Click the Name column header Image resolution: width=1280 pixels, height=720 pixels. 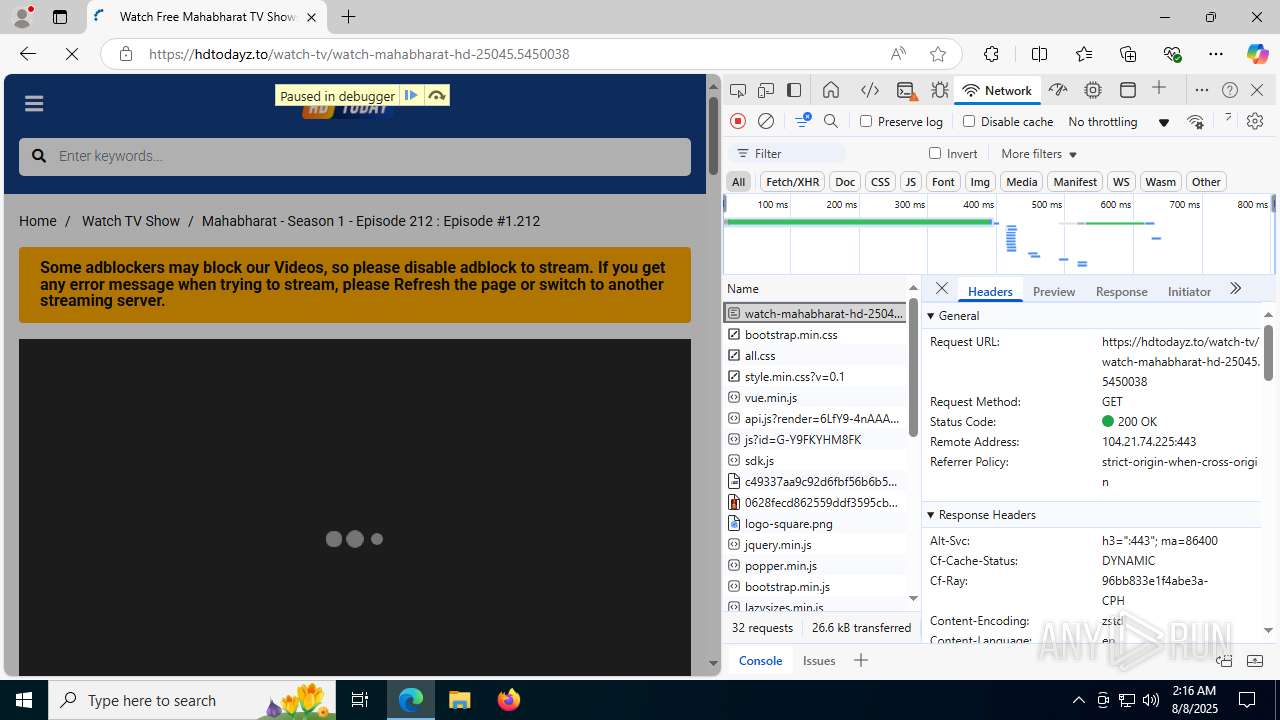point(815,288)
